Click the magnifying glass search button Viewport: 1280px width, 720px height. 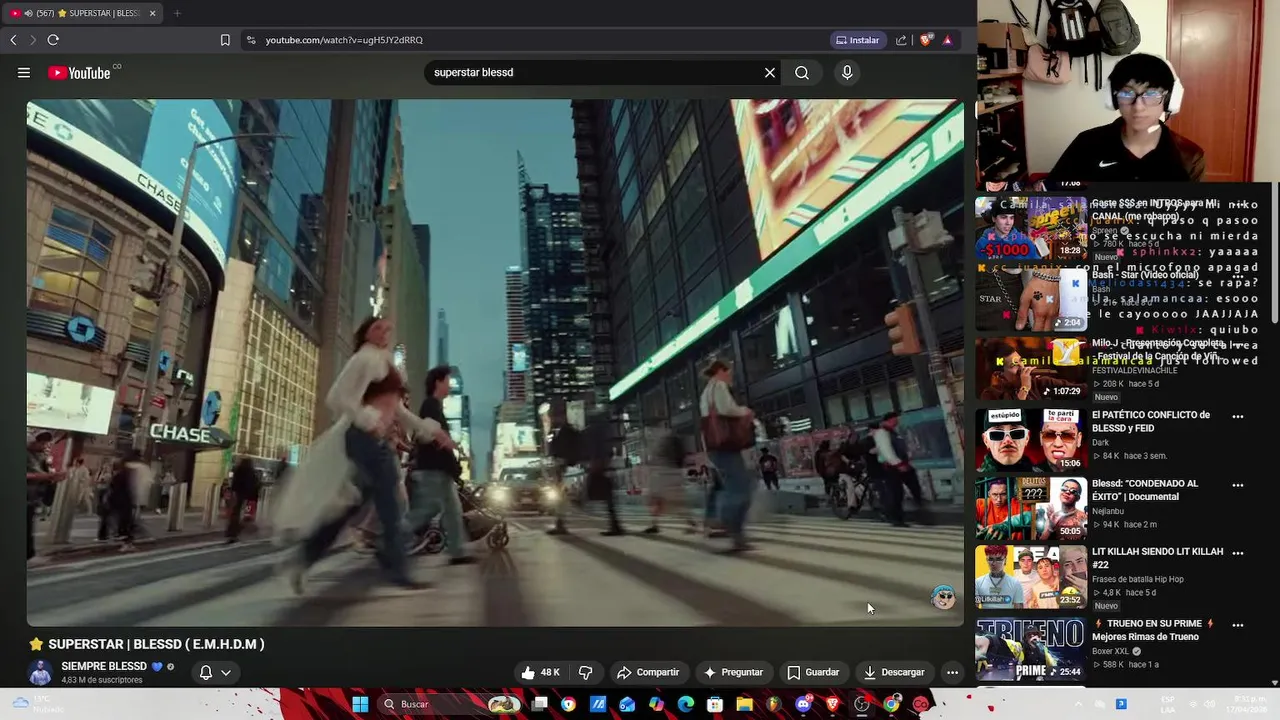click(802, 73)
